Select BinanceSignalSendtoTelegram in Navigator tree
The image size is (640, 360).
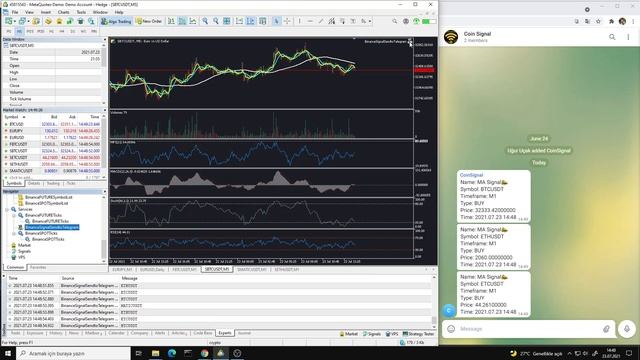pyautogui.click(x=52, y=227)
